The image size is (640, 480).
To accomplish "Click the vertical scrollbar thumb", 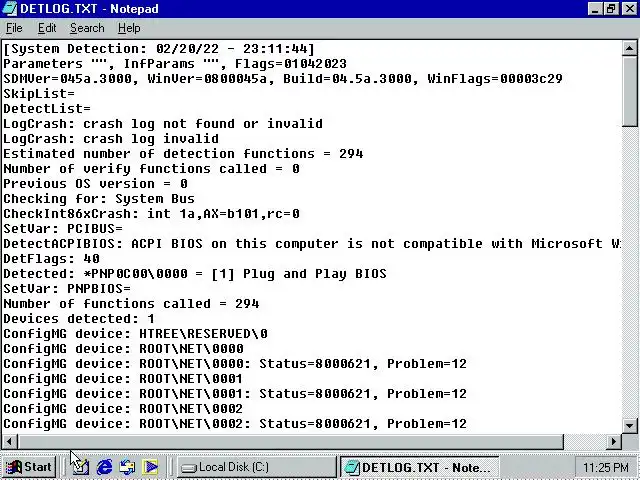I will [x=629, y=91].
